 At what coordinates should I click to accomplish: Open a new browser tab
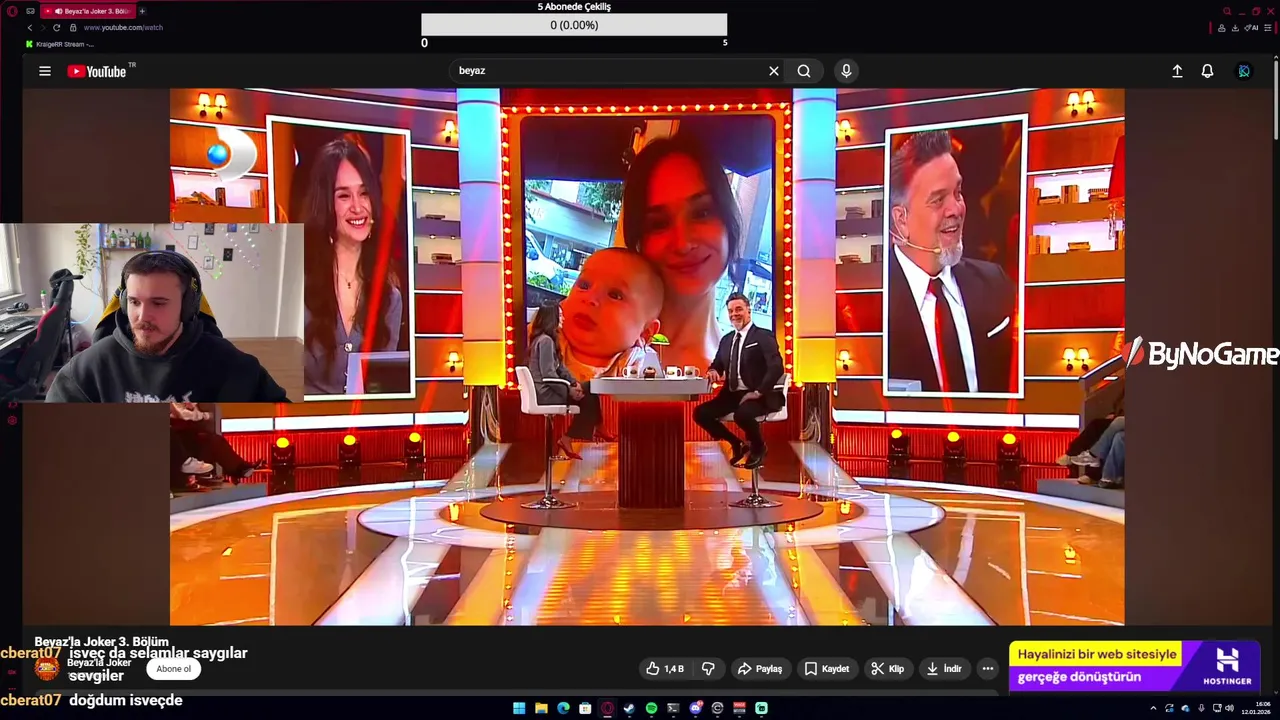[x=142, y=11]
